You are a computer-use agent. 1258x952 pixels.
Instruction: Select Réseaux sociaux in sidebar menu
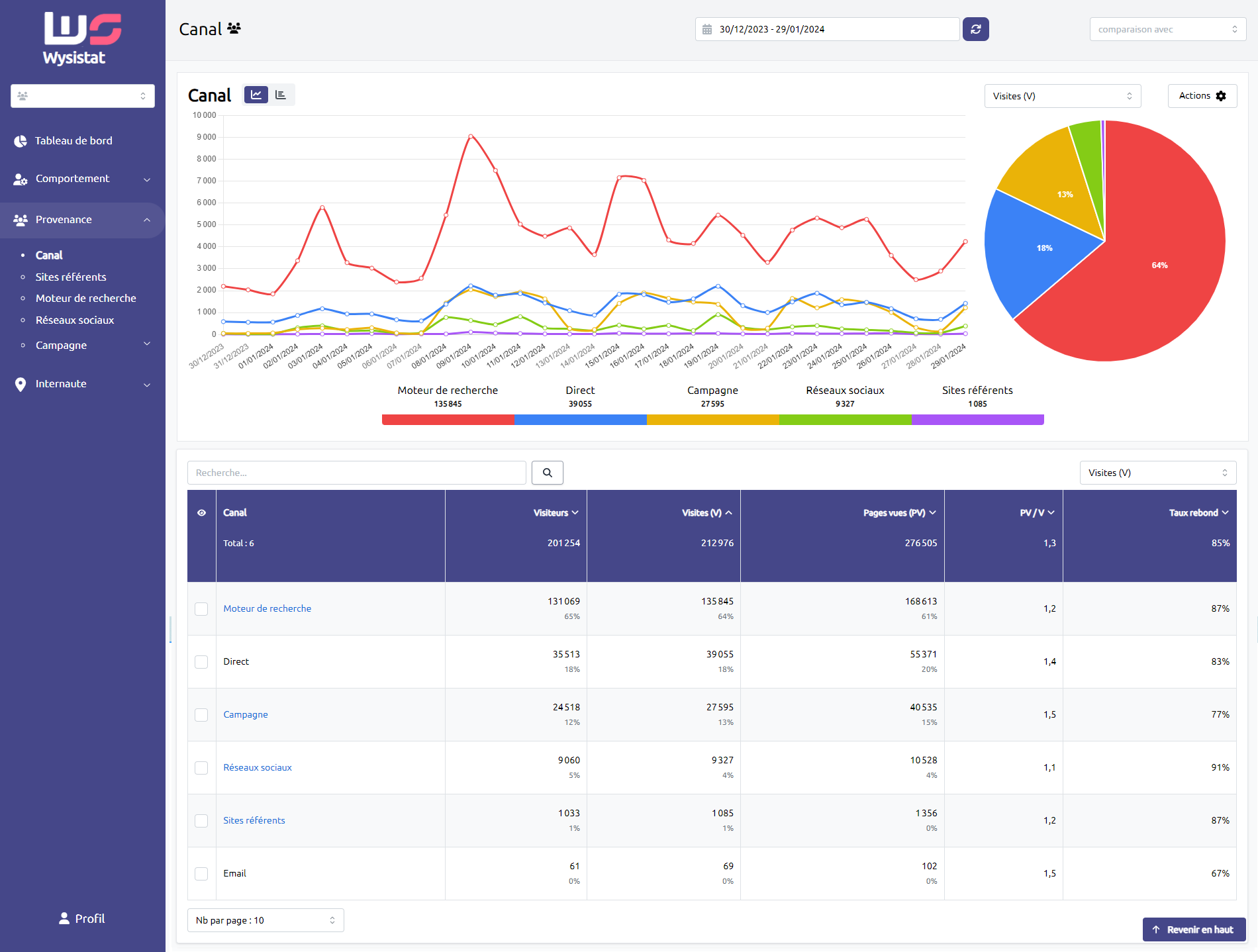(x=75, y=320)
